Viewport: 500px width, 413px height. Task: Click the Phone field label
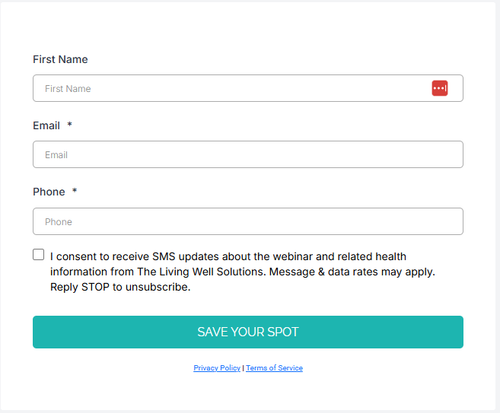49,192
